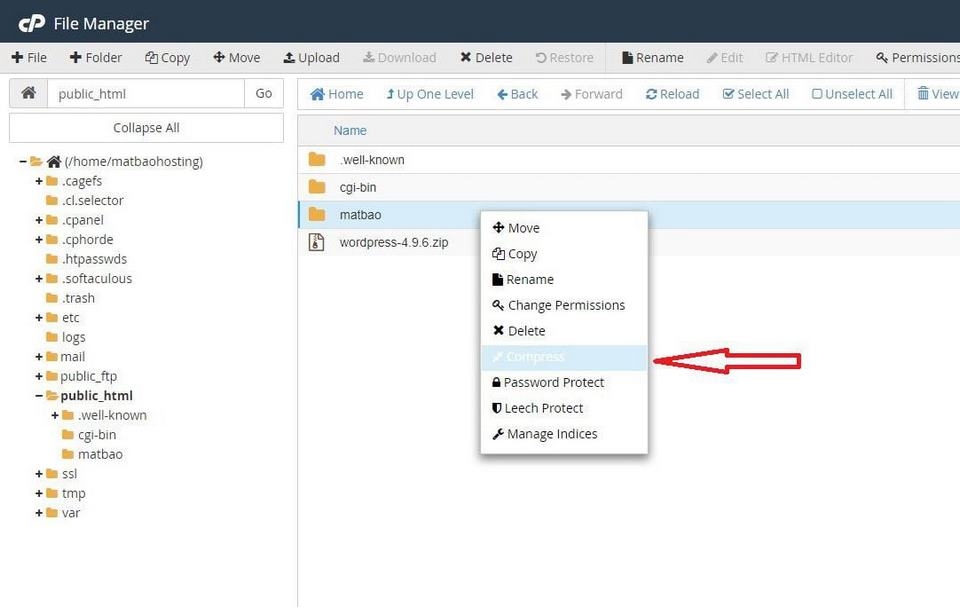The height and width of the screenshot is (607, 960).
Task: Click the Copy toolbar button
Action: (167, 58)
